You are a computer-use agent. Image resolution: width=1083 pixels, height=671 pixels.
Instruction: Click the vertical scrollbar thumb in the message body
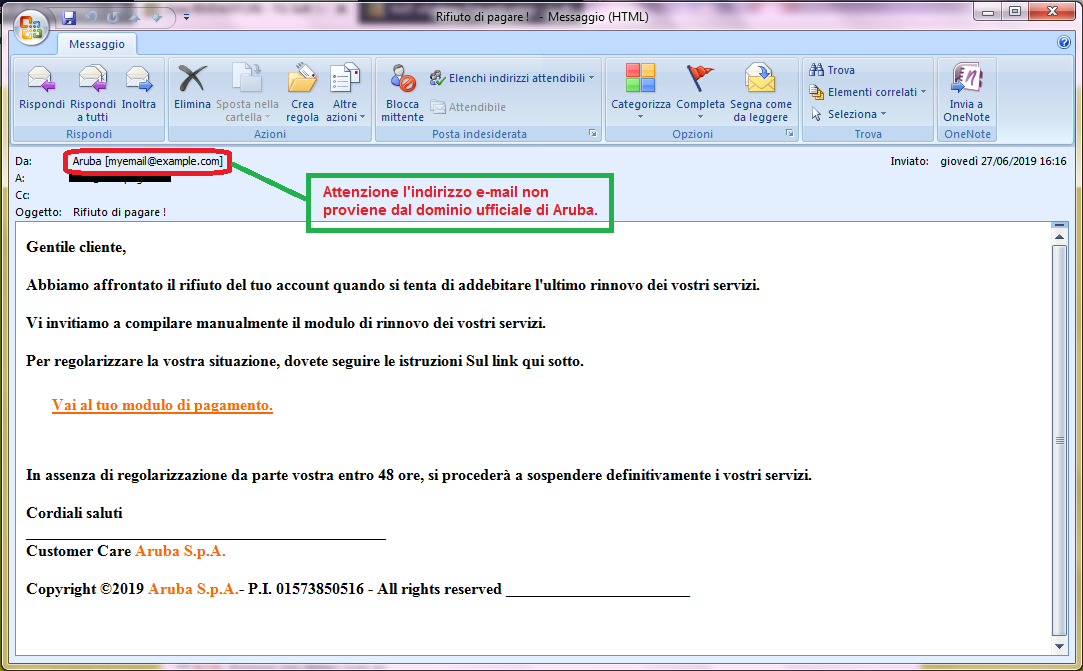point(1059,440)
